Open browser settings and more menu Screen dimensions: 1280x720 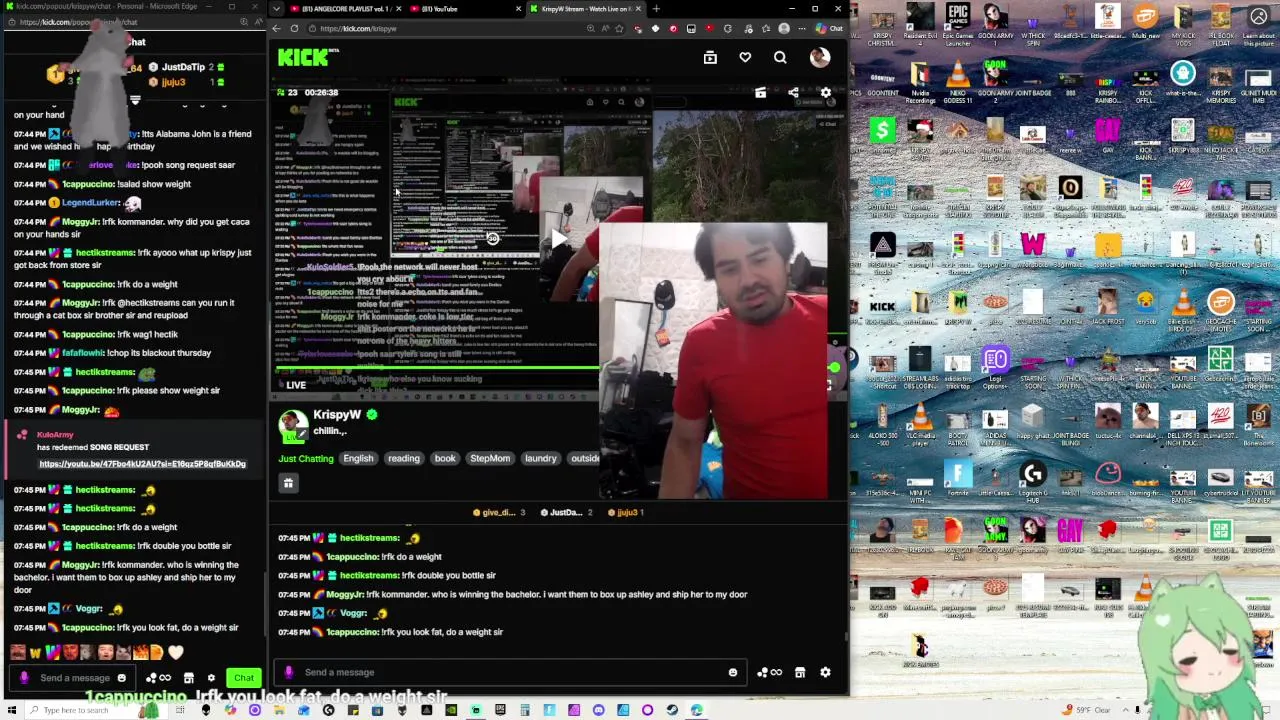(x=801, y=29)
